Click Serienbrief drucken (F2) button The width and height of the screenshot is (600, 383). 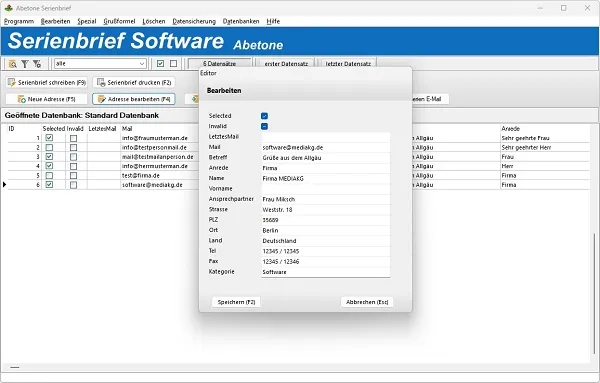click(x=134, y=82)
